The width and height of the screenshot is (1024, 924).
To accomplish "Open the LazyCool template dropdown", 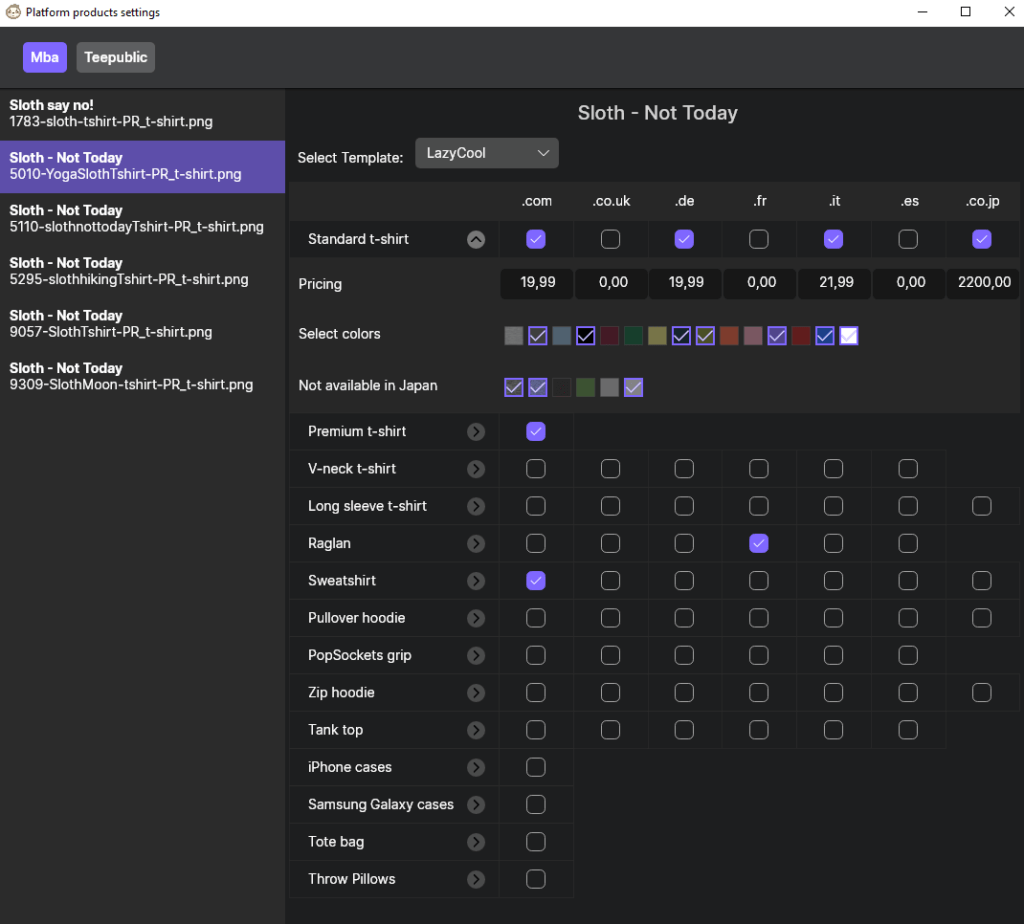I will click(x=487, y=153).
